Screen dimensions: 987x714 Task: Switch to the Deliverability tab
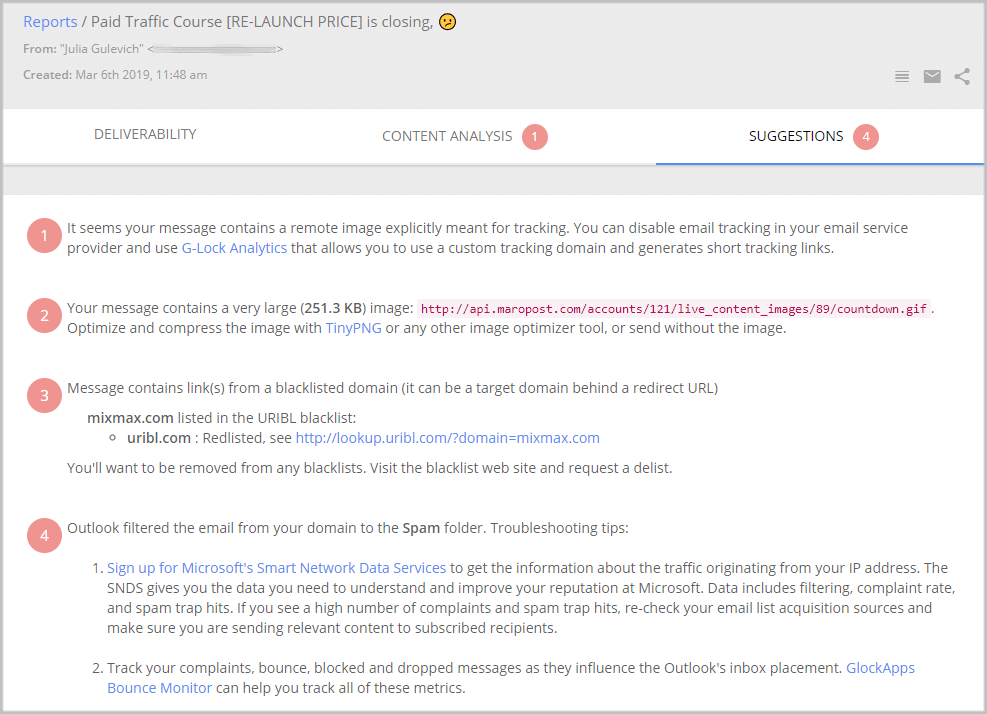click(x=145, y=134)
